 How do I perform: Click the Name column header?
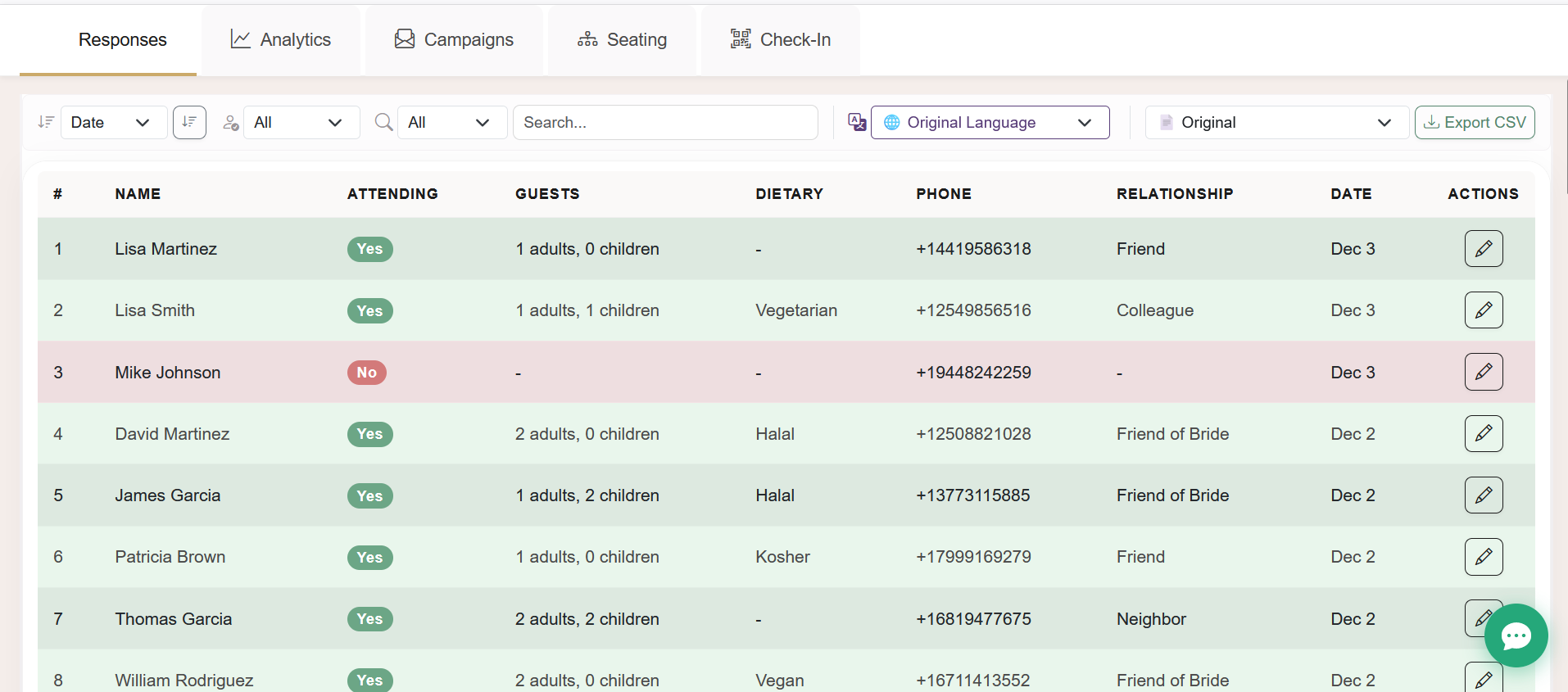pyautogui.click(x=138, y=194)
